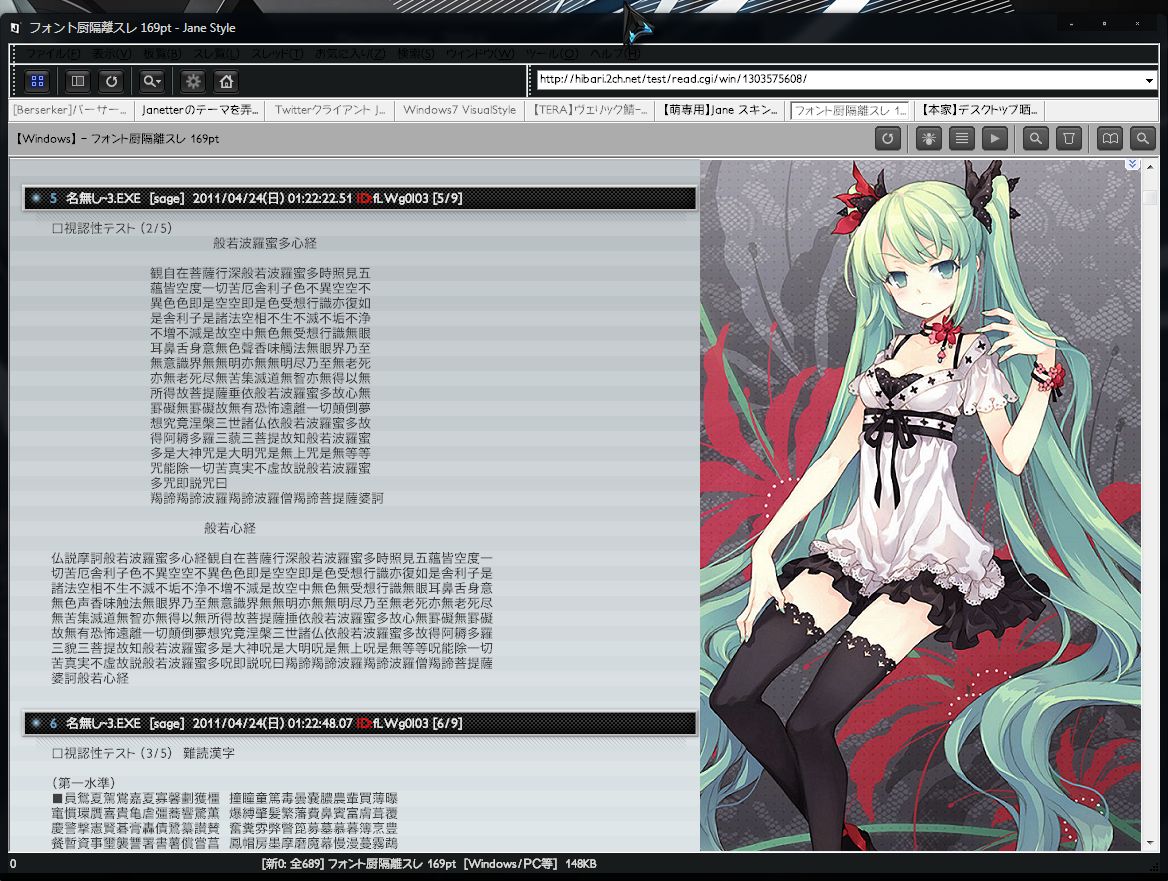The width and height of the screenshot is (1168, 881).
Task: Click poster name 名無し~3.EXE on post 5
Action: point(103,198)
